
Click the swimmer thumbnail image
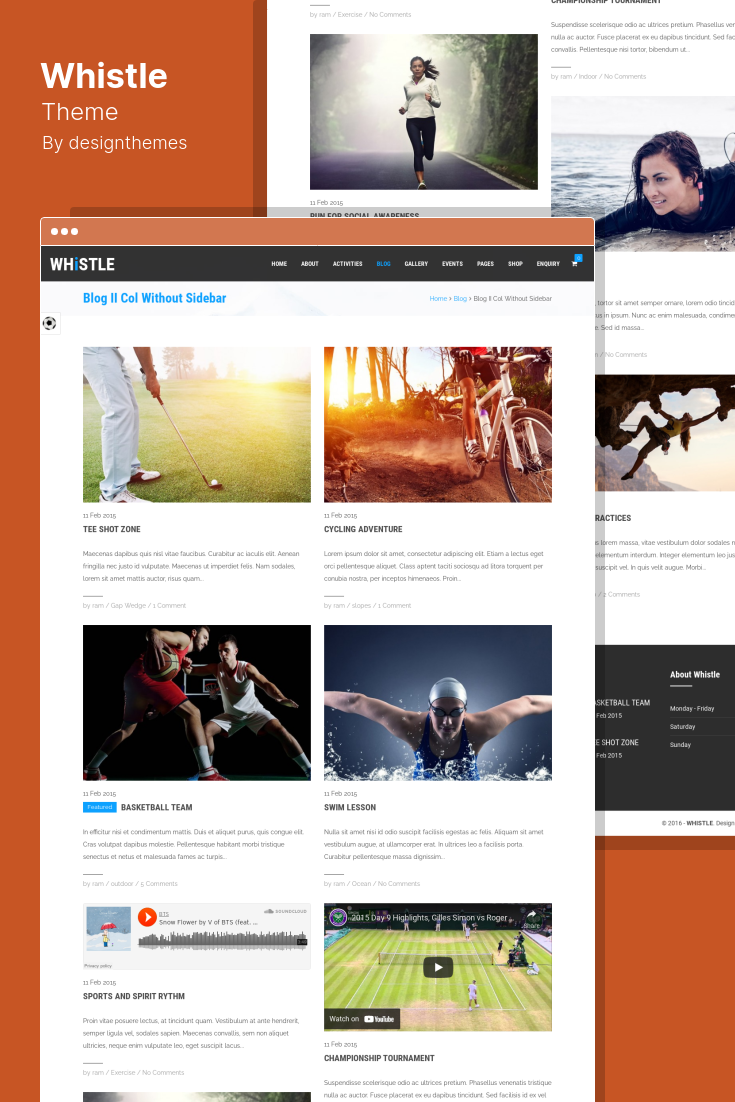(438, 703)
